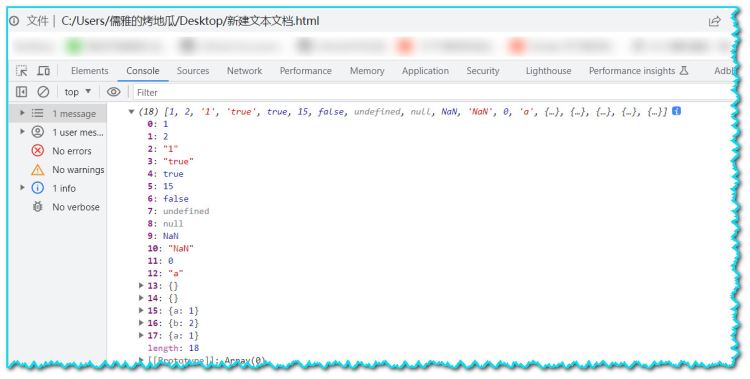The height and width of the screenshot is (379, 750).
Task: Click the verbose bug icon
Action: point(37,207)
